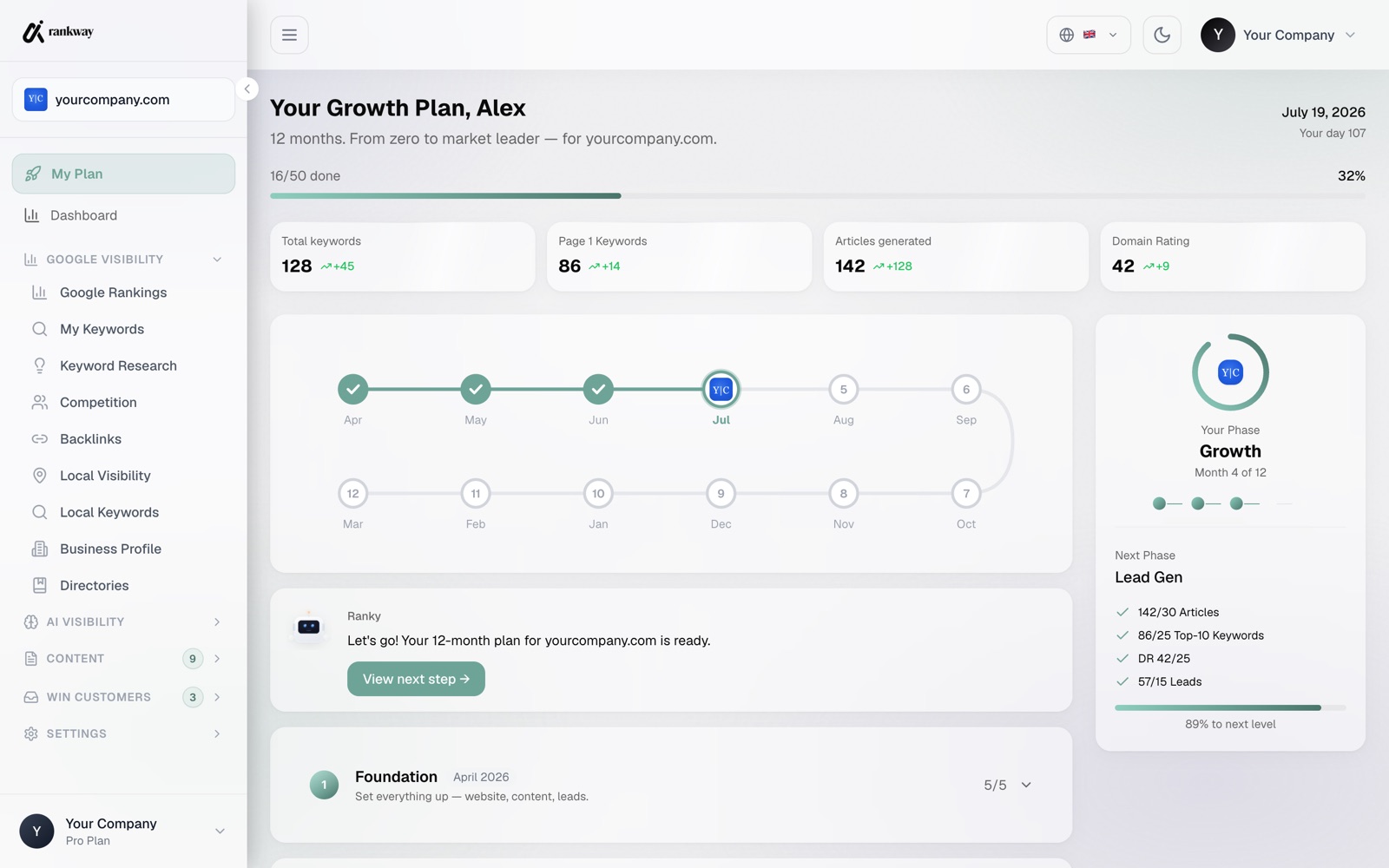This screenshot has width=1389, height=868.
Task: Open the Your Company account menu in header
Action: tap(1278, 35)
